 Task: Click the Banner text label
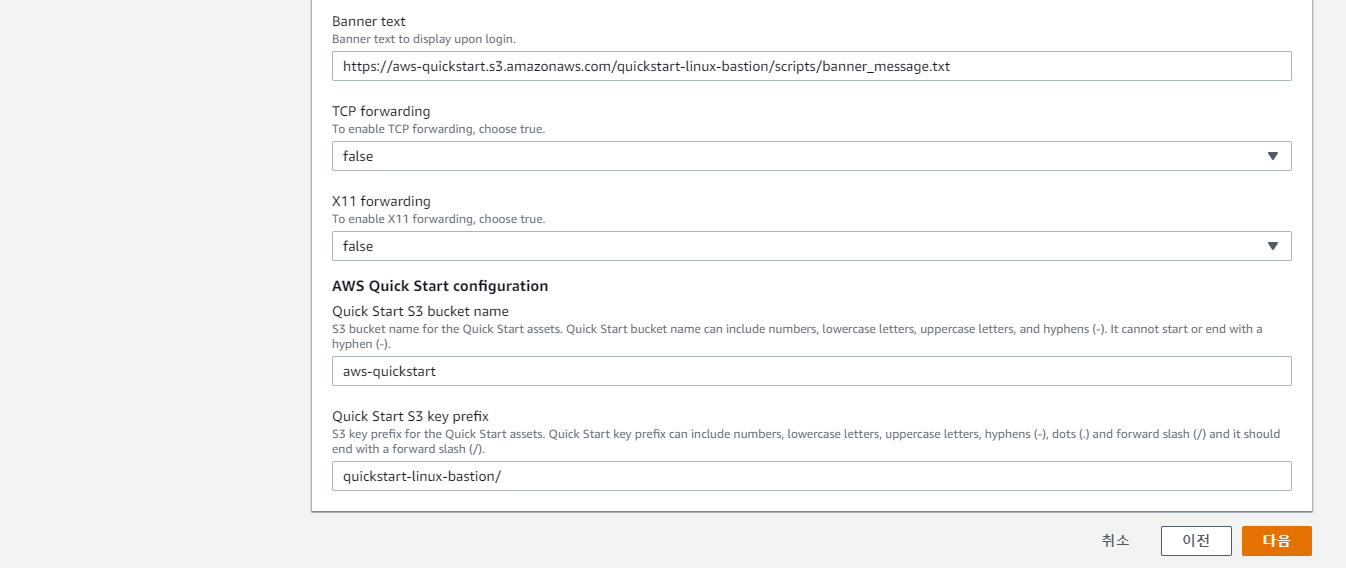point(369,21)
